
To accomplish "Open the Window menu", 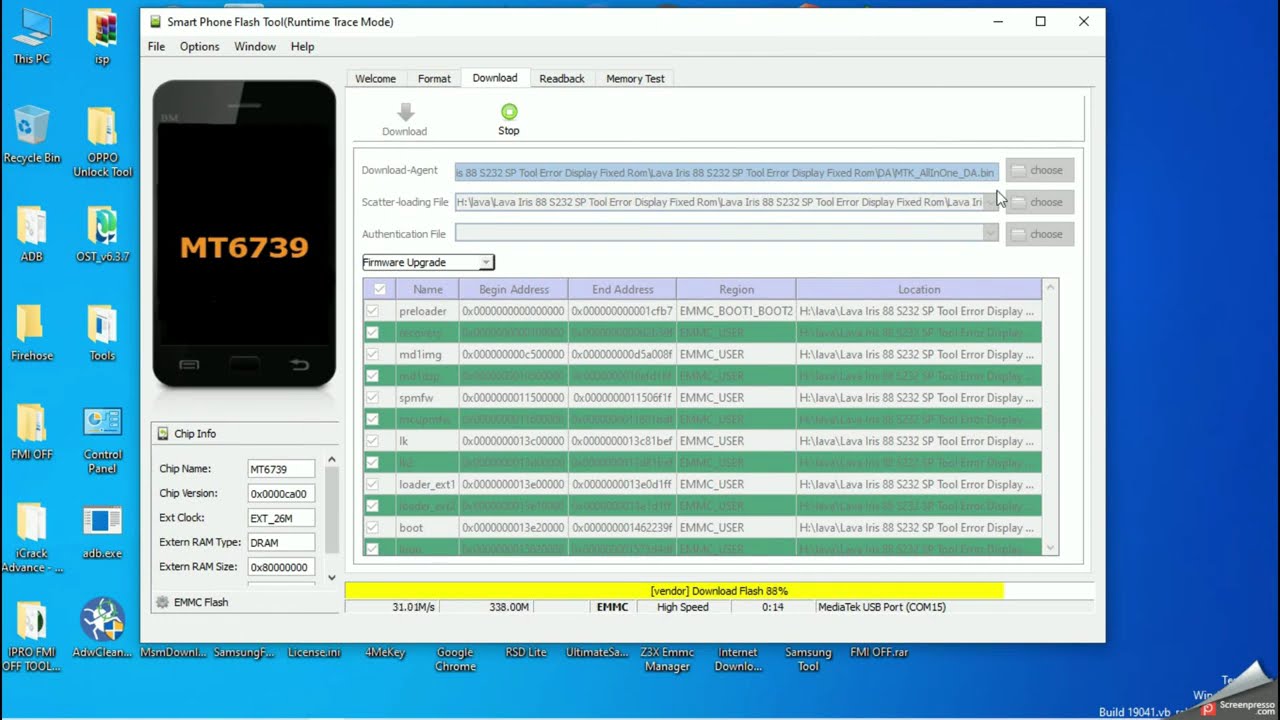I will click(255, 47).
